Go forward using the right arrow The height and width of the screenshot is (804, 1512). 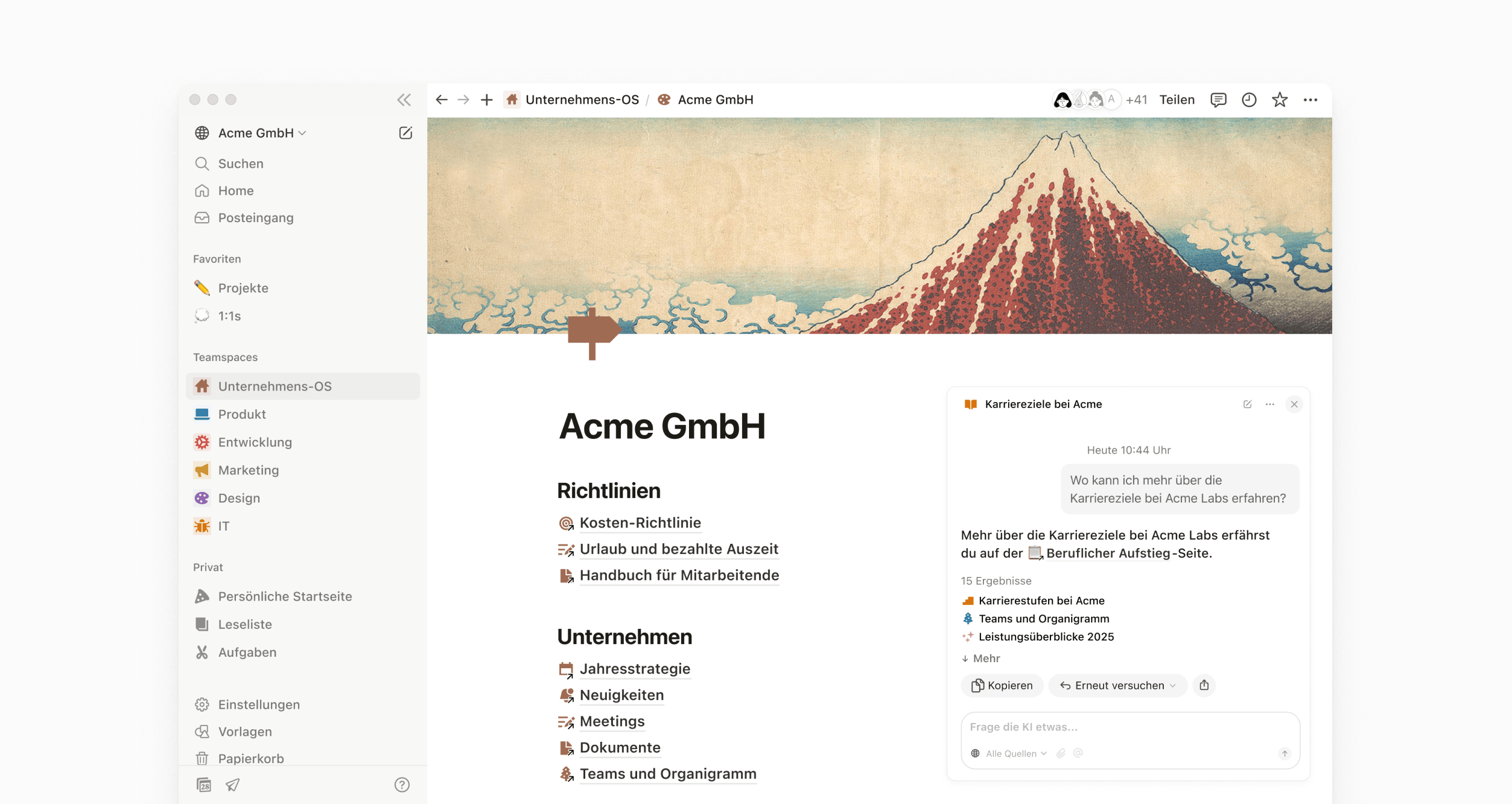click(463, 100)
